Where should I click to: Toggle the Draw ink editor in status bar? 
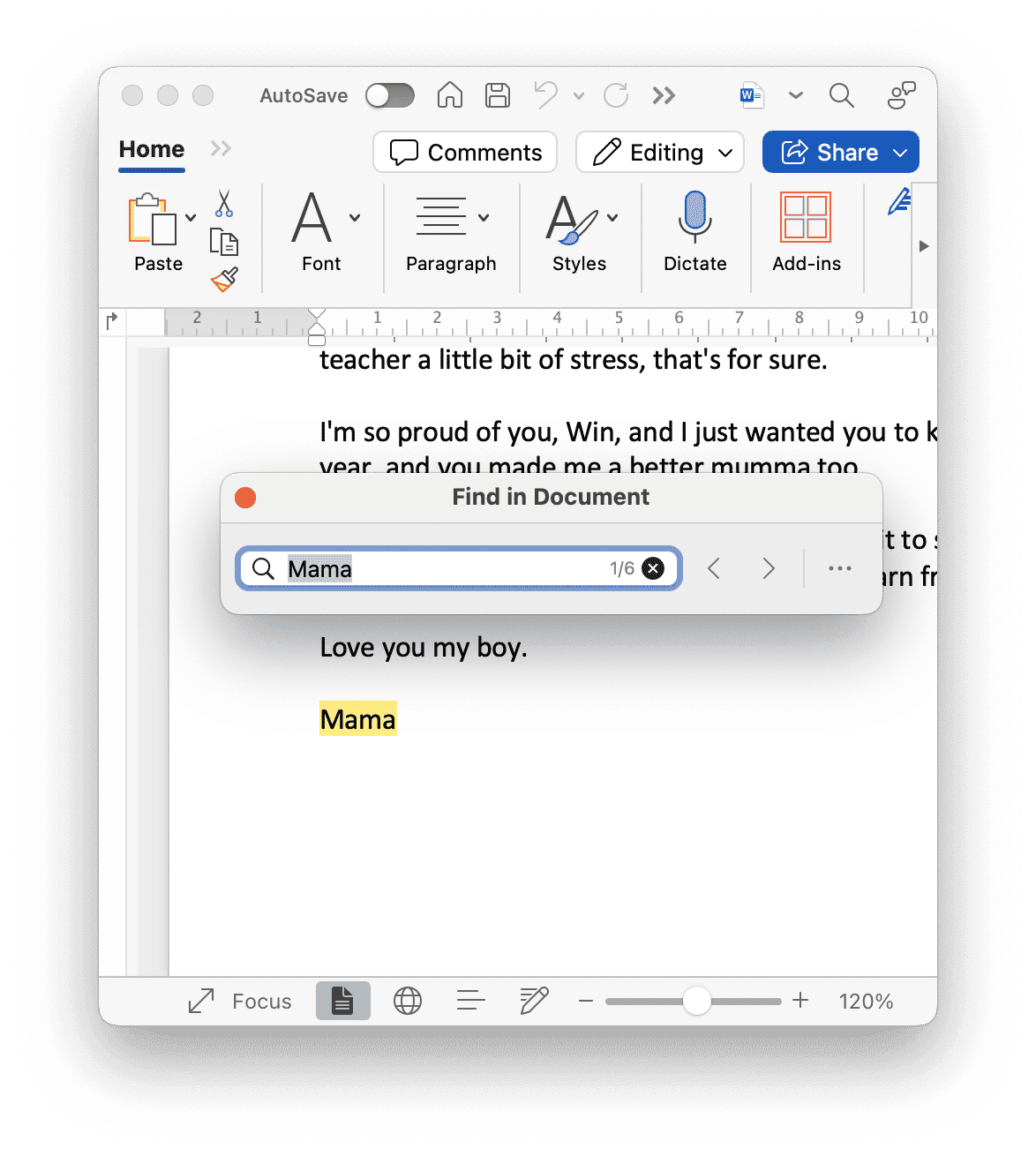click(x=533, y=1001)
